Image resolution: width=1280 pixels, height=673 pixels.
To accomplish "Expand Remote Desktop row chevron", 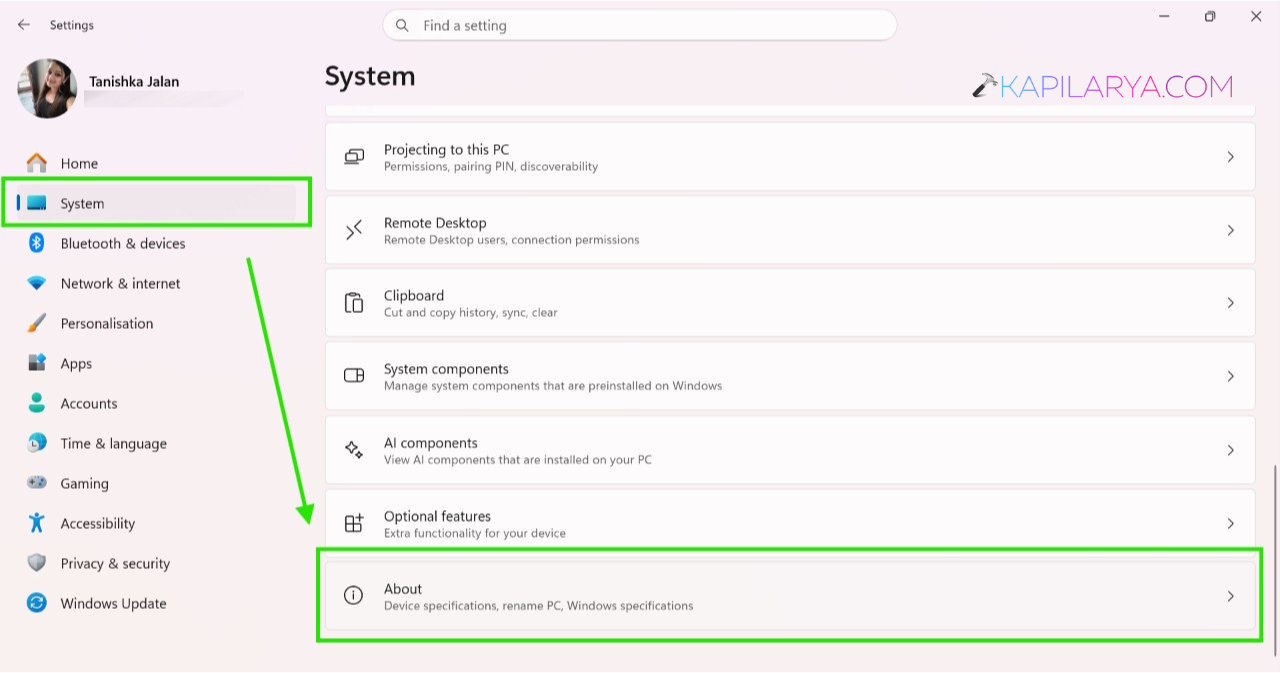I will pos(1231,230).
